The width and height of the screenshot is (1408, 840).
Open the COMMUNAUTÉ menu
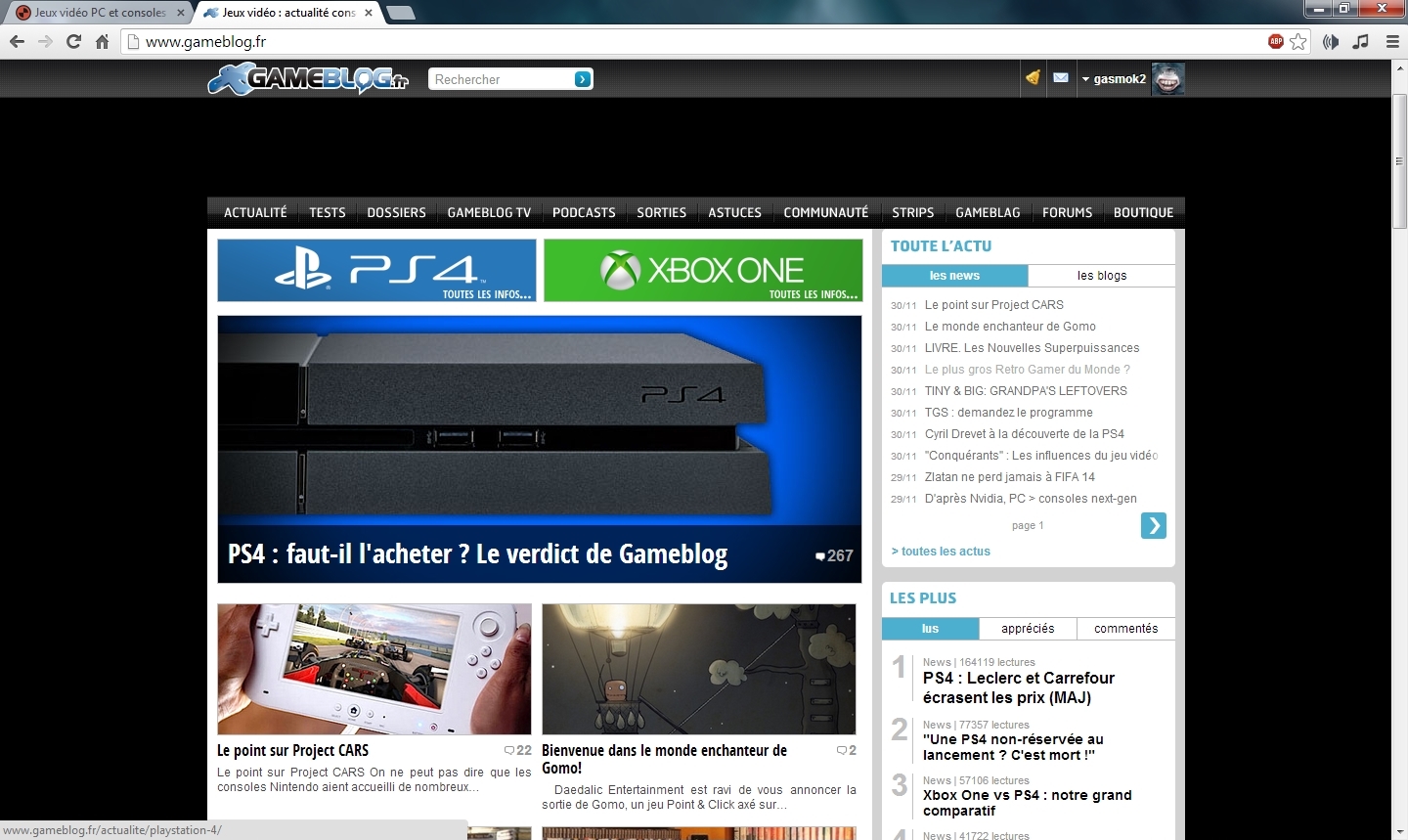[x=826, y=212]
